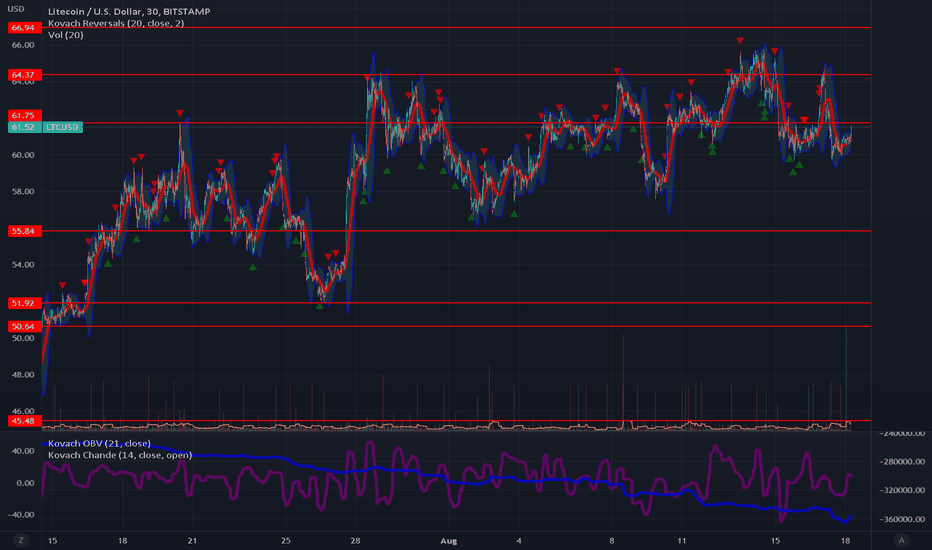
Task: Click the LTCUSD 61.52 current price label
Action: click(45, 127)
